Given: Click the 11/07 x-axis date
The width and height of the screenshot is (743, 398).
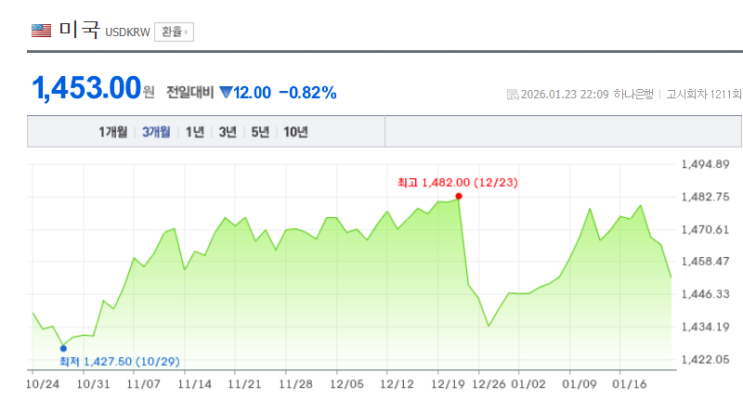Looking at the screenshot, I should pos(144,384).
